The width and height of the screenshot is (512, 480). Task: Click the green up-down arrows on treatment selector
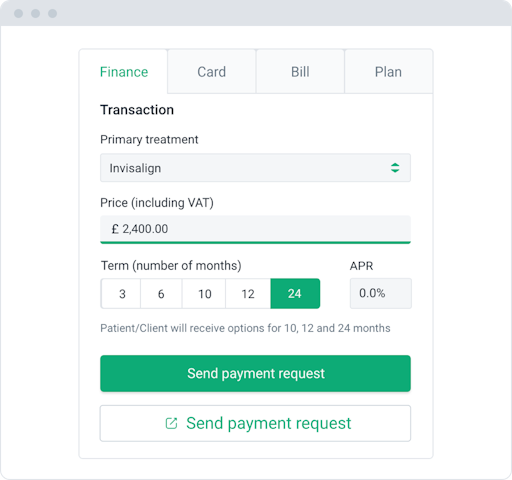(395, 168)
